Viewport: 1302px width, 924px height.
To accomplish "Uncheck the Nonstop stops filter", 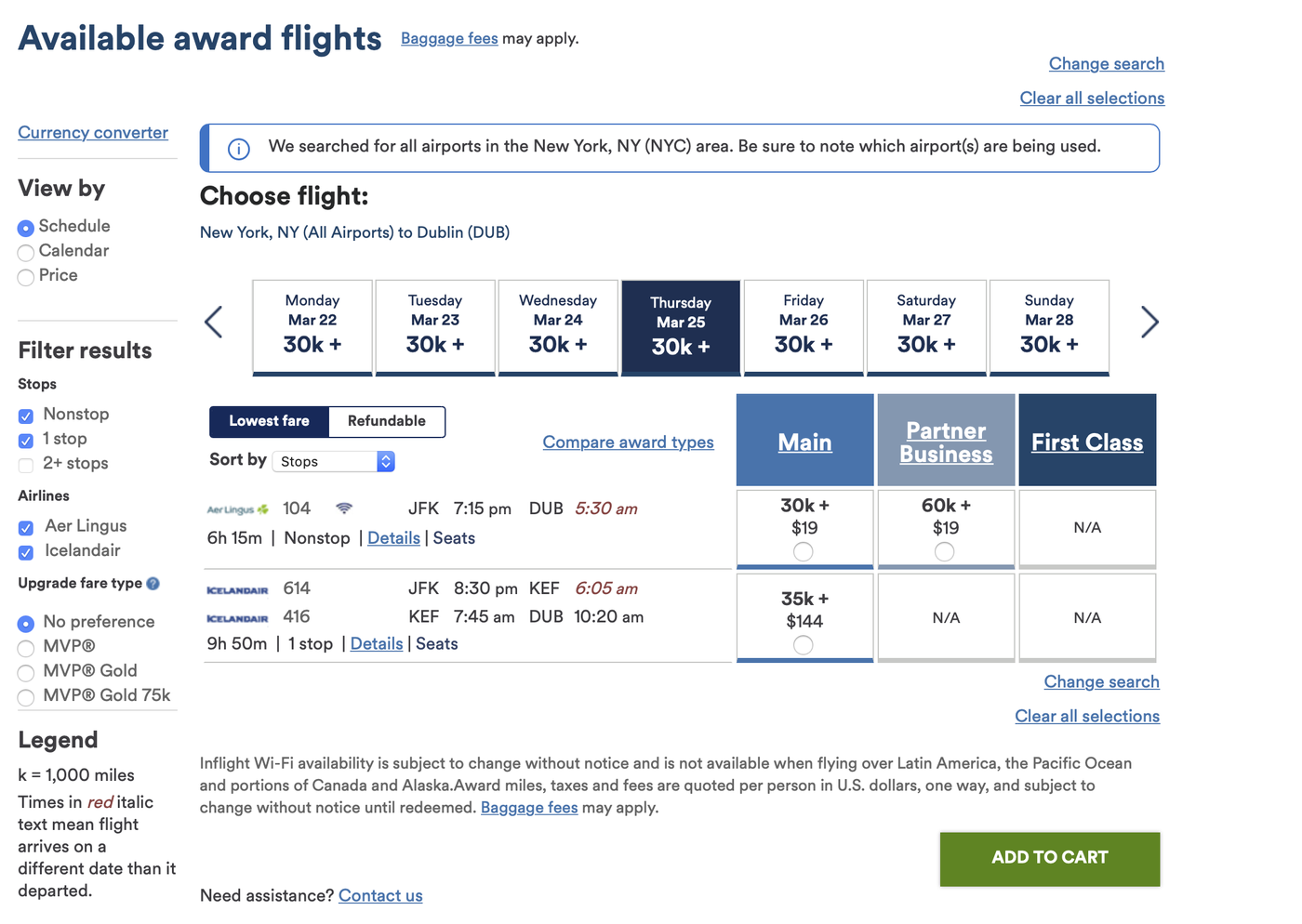I will point(25,415).
